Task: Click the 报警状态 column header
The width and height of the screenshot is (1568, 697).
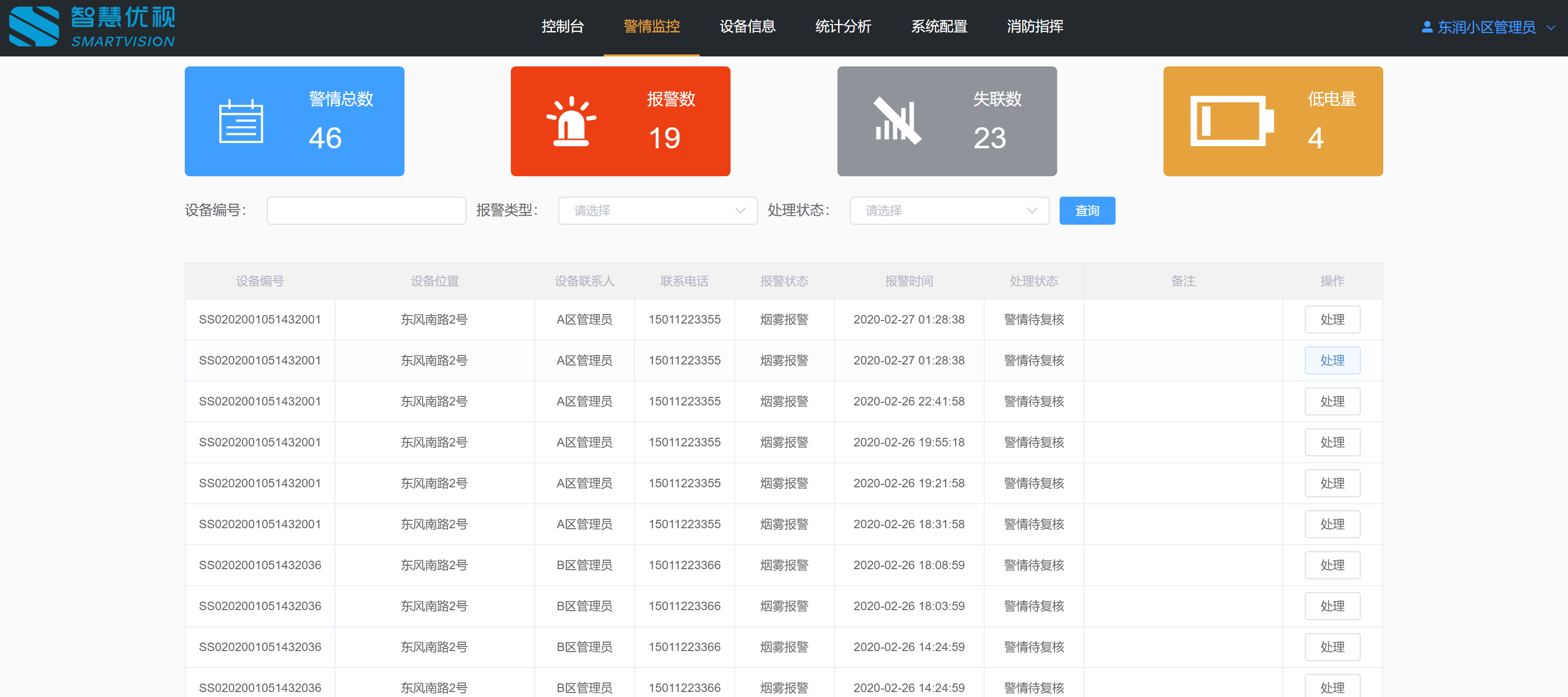Action: pos(784,281)
